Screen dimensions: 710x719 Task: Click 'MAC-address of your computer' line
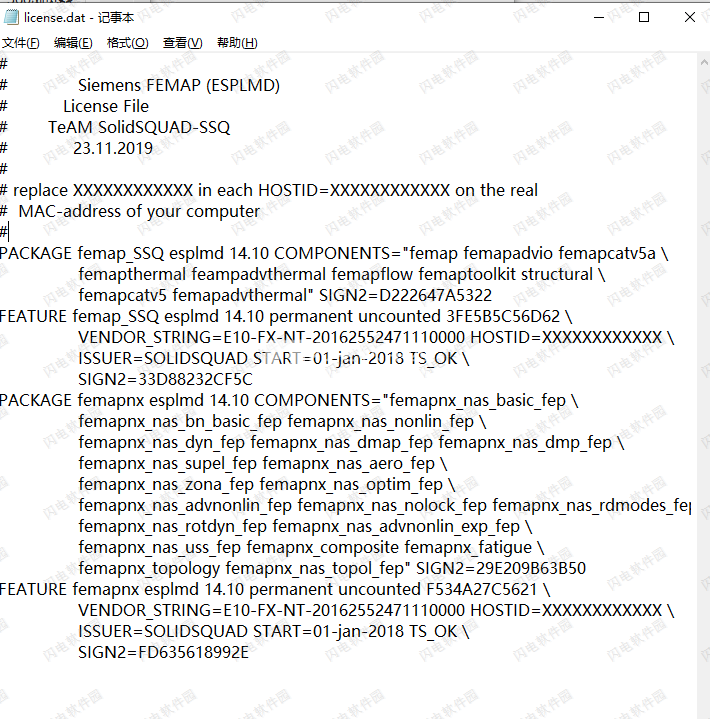(x=139, y=211)
